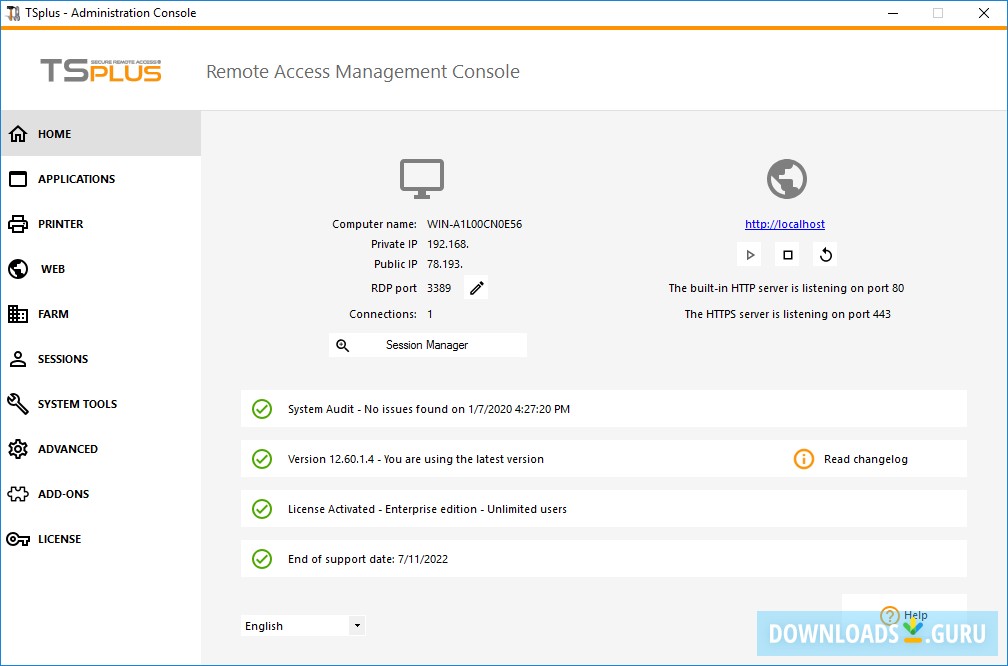
Task: Select the computer name WIN-A1L00CN0E56
Action: pyautogui.click(x=474, y=224)
